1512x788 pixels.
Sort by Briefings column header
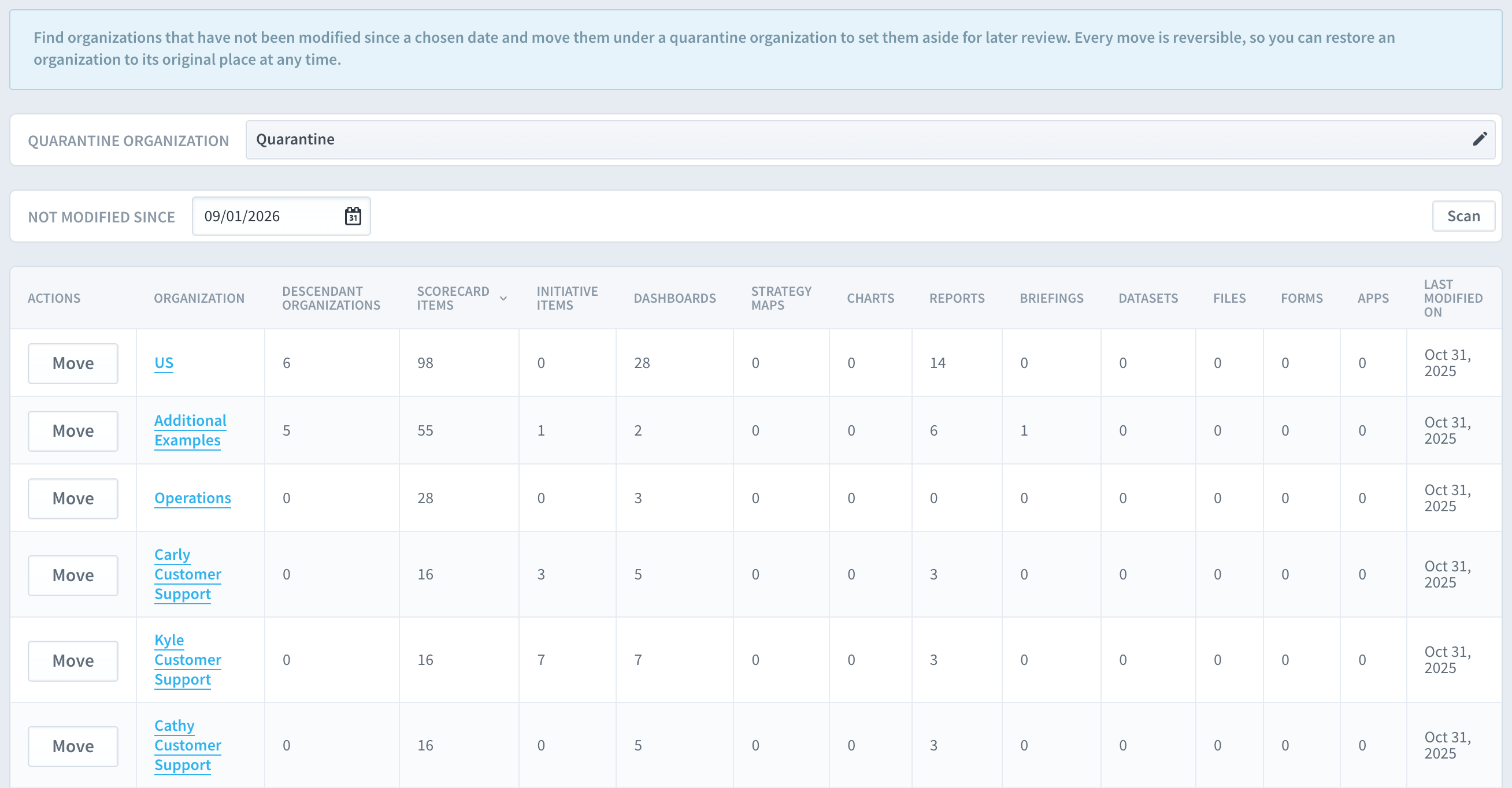[x=1051, y=298]
